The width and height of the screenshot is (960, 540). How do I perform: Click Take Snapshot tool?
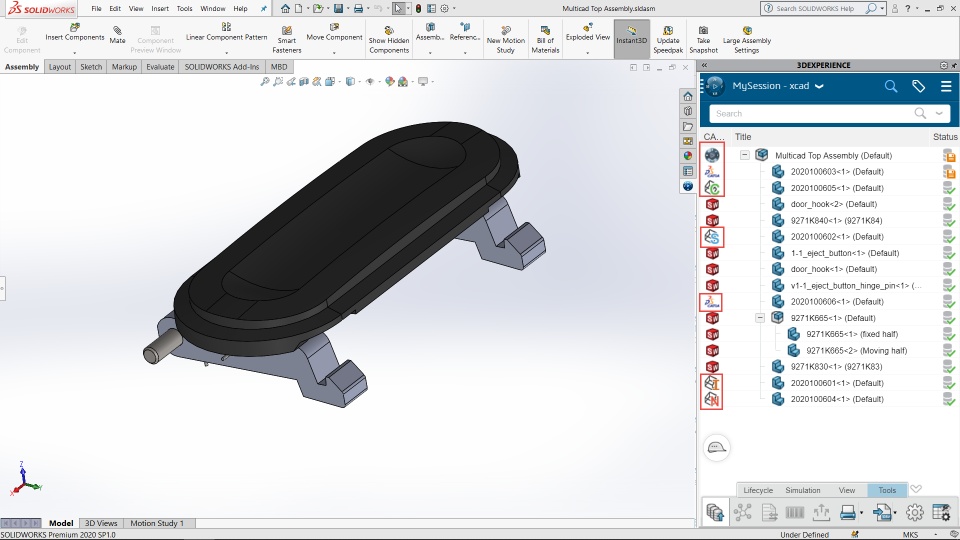(x=703, y=40)
